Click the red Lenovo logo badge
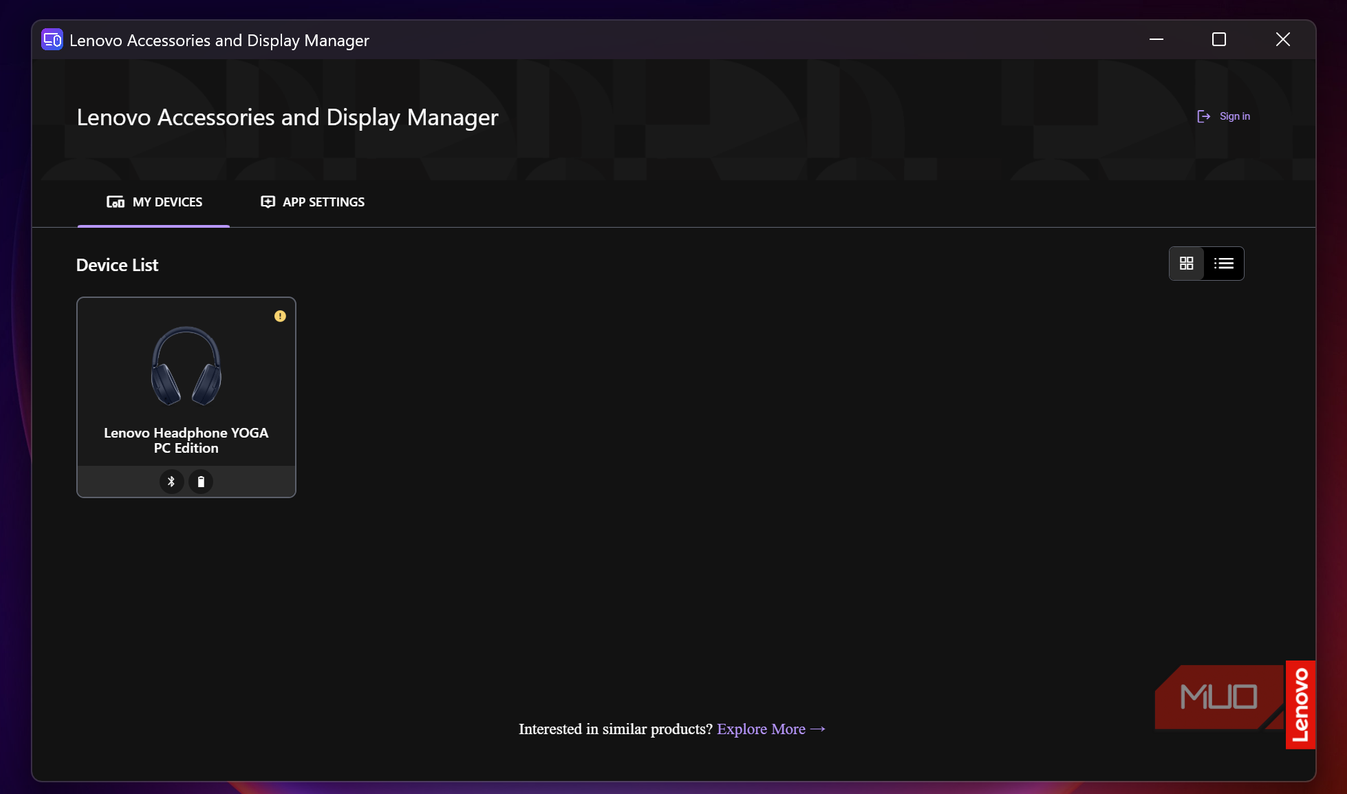The width and height of the screenshot is (1347, 794). click(x=1300, y=705)
